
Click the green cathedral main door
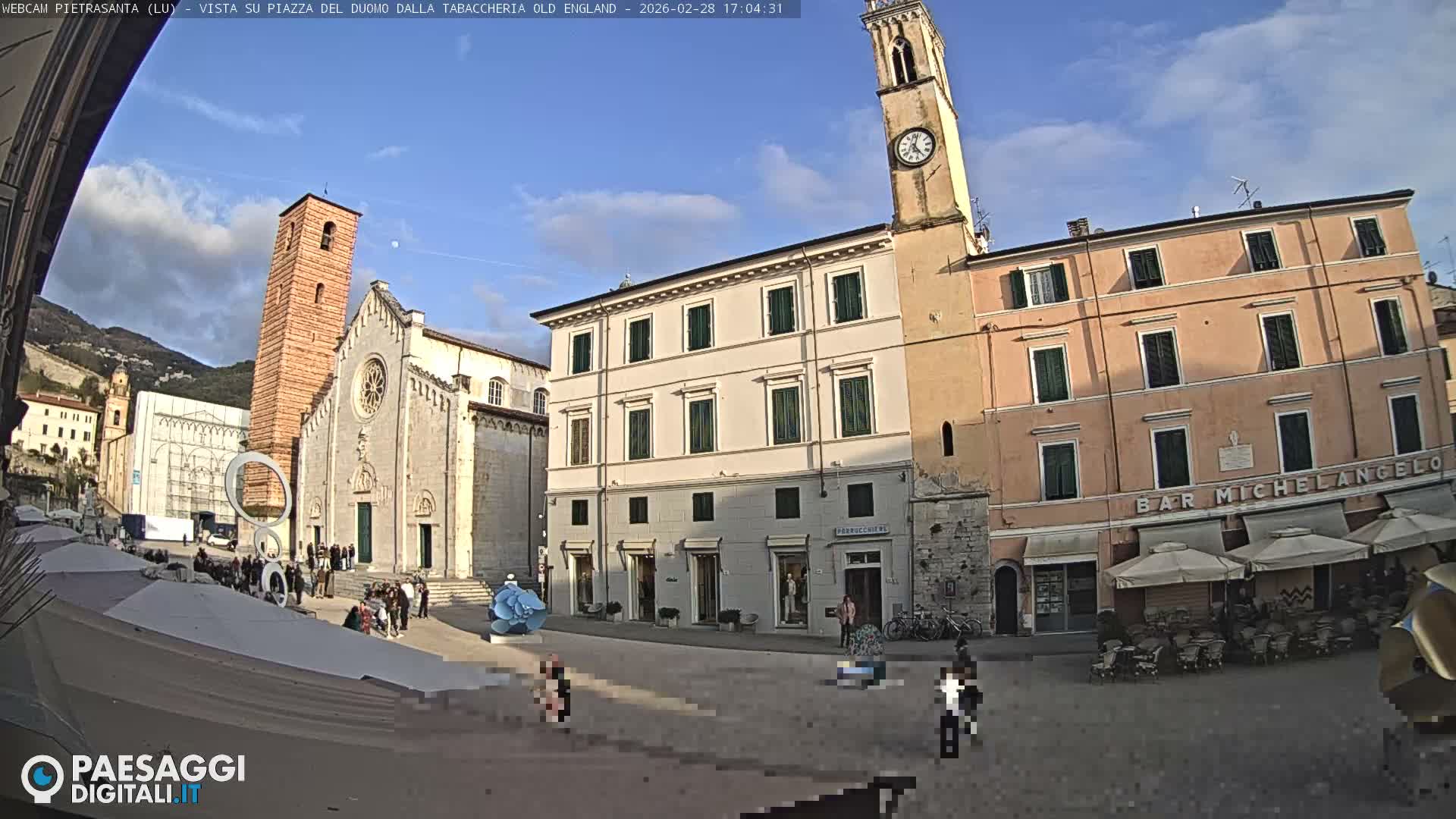point(364,532)
